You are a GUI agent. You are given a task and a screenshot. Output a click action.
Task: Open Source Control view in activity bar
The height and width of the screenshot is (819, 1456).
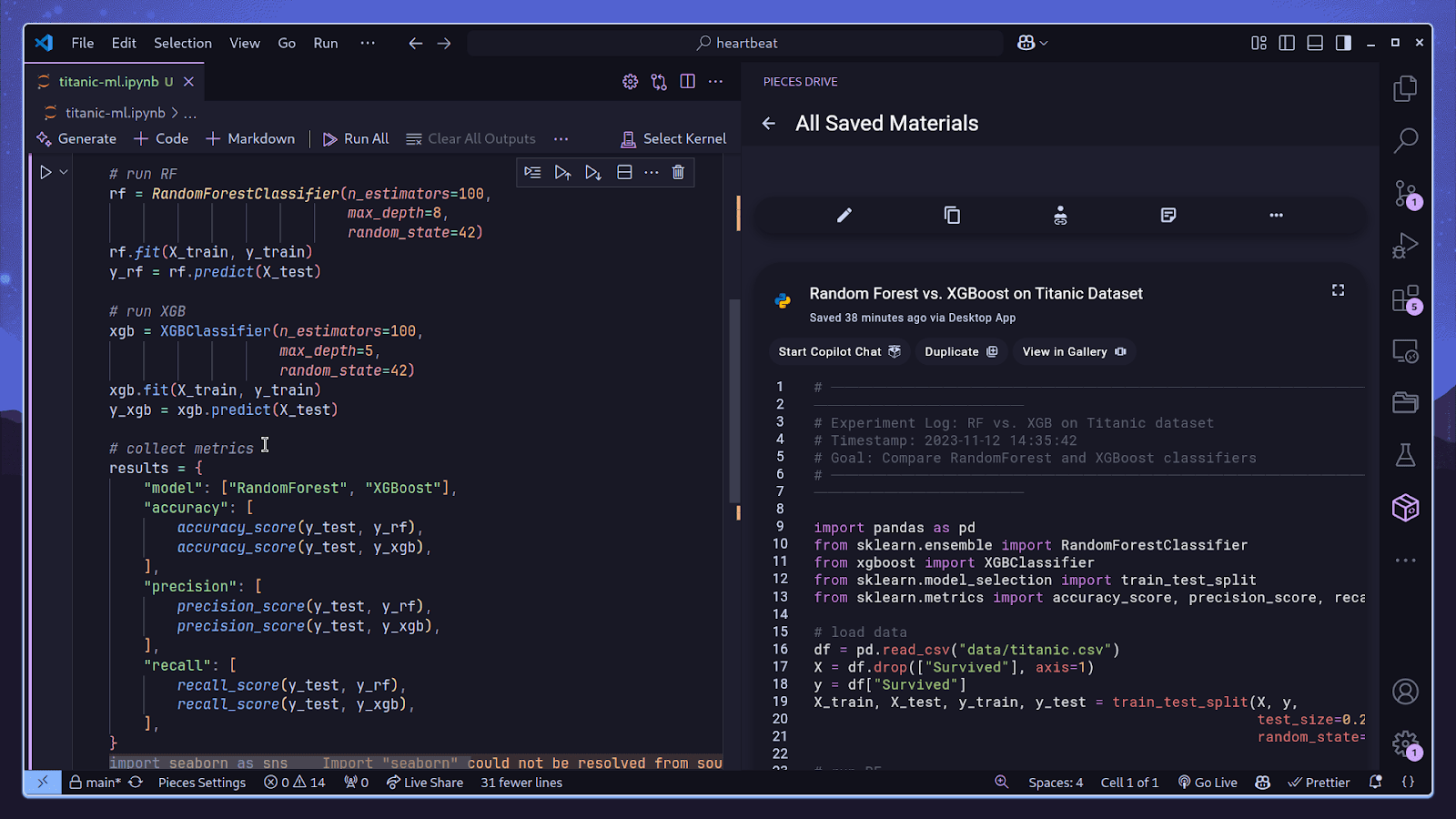pyautogui.click(x=1405, y=194)
